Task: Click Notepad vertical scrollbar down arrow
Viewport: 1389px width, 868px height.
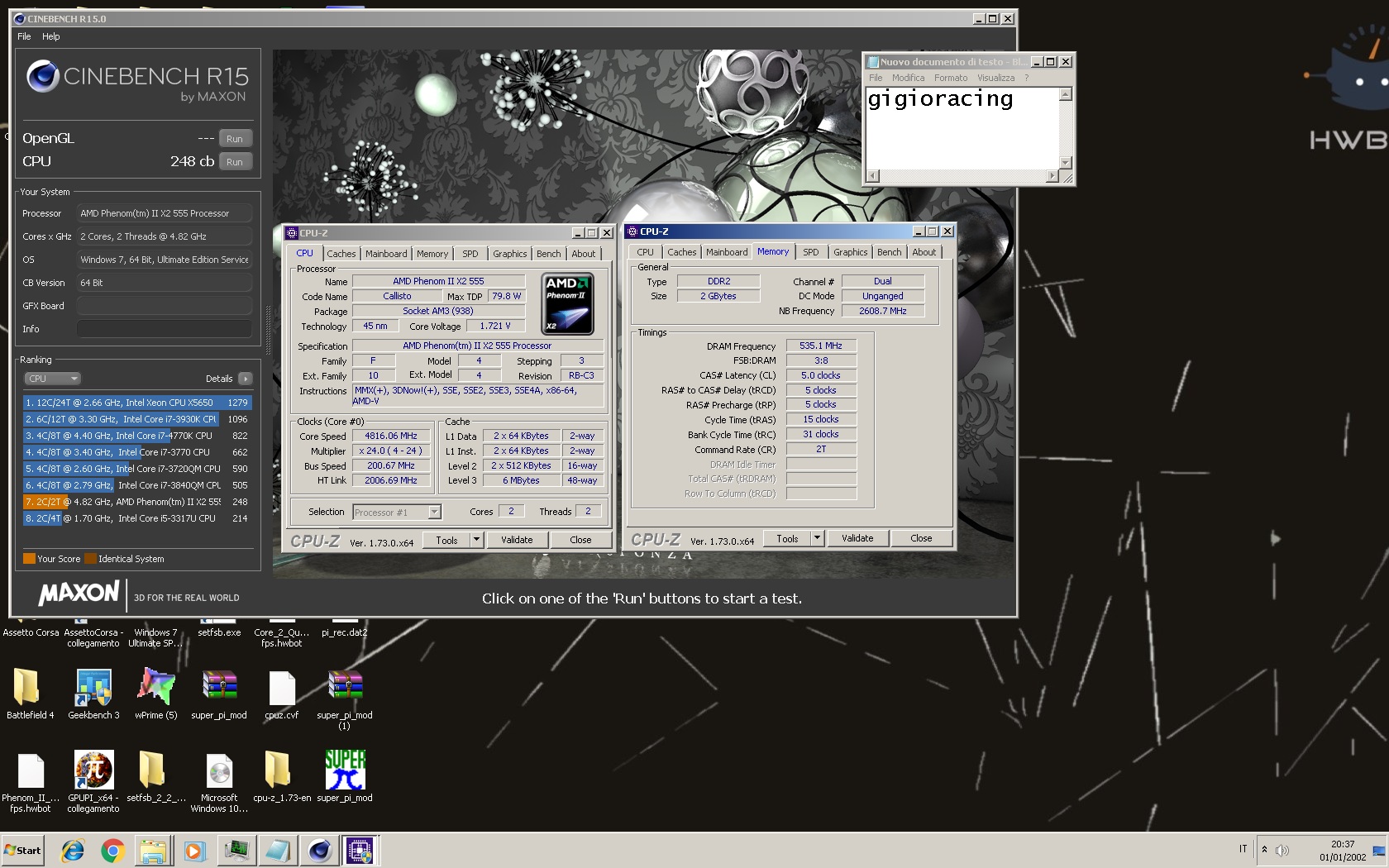Action: tap(1066, 163)
